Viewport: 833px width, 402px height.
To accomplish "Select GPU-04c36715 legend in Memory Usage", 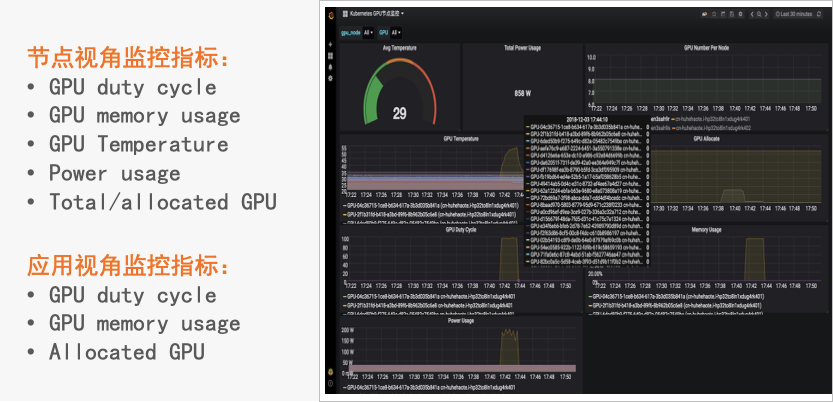I will point(678,296).
